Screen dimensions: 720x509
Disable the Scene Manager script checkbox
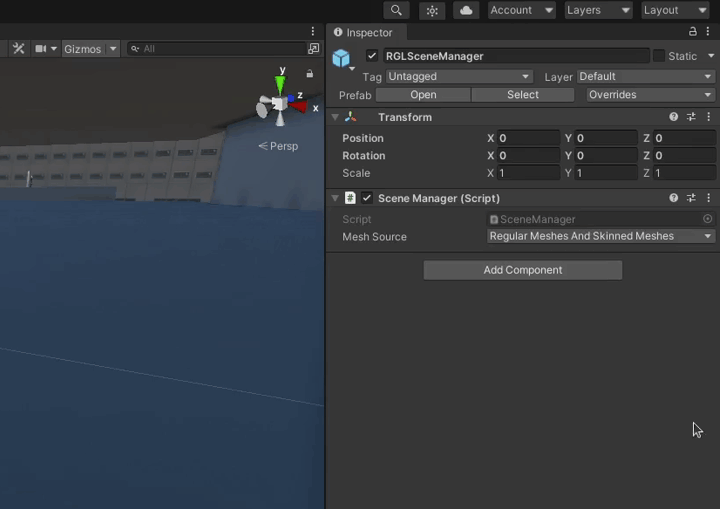coord(366,198)
